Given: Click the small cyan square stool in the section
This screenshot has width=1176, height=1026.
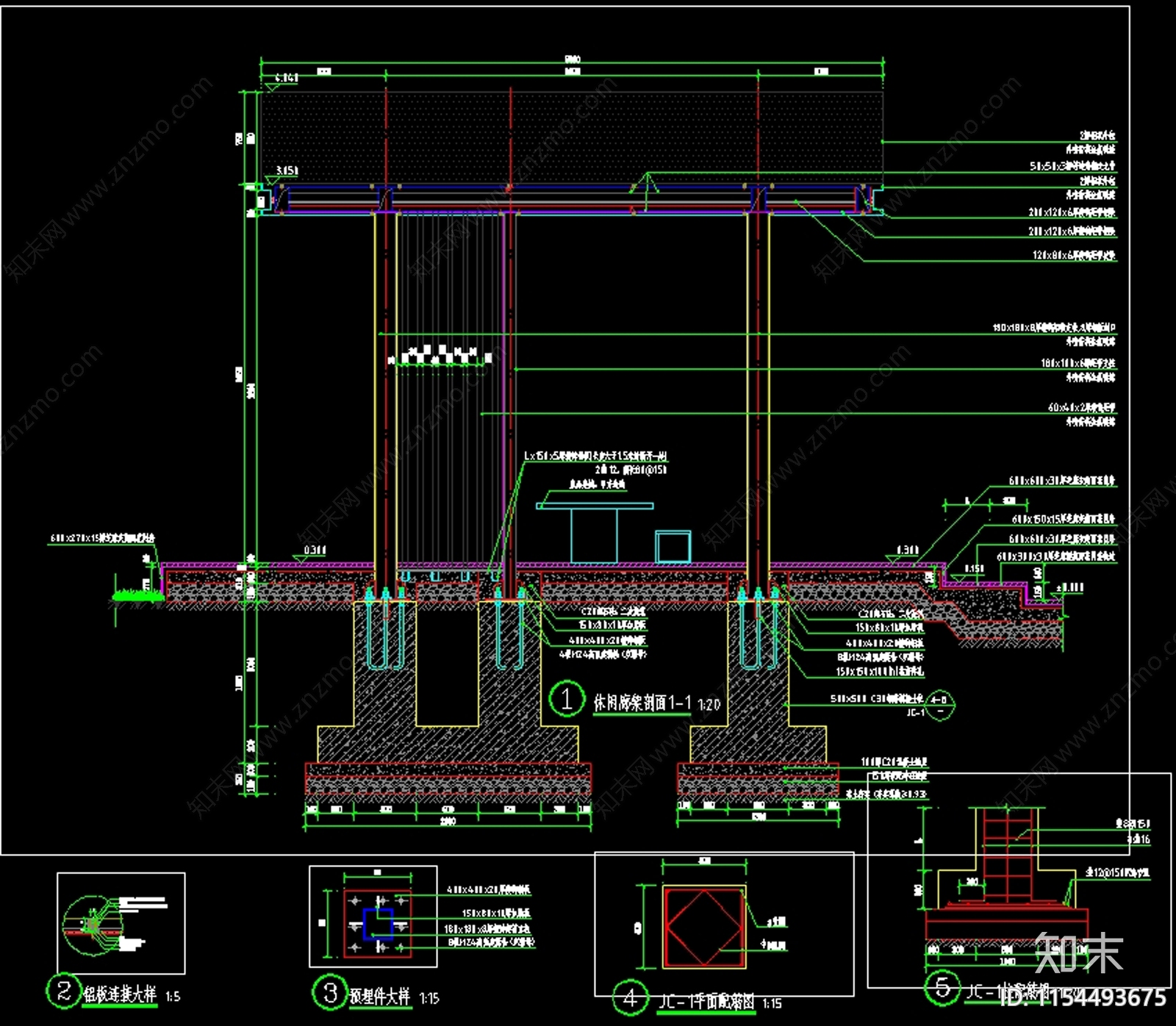Looking at the screenshot, I should coord(673,548).
